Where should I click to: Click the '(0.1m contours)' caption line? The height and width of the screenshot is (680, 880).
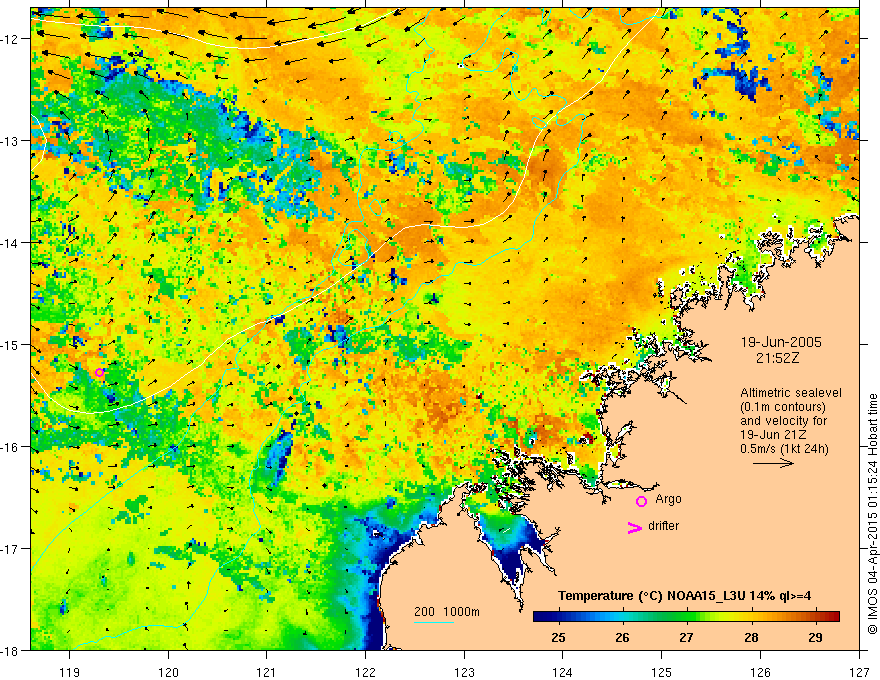tap(782, 407)
